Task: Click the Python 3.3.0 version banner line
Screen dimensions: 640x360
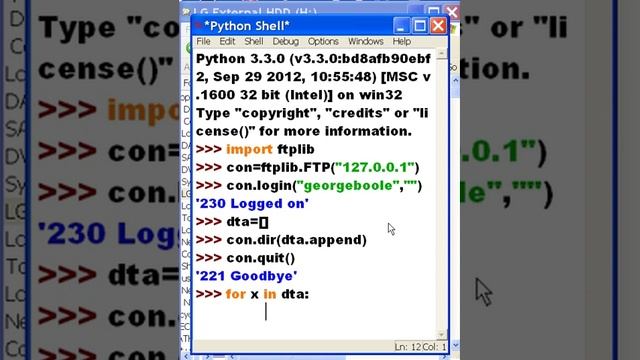Action: (313, 59)
